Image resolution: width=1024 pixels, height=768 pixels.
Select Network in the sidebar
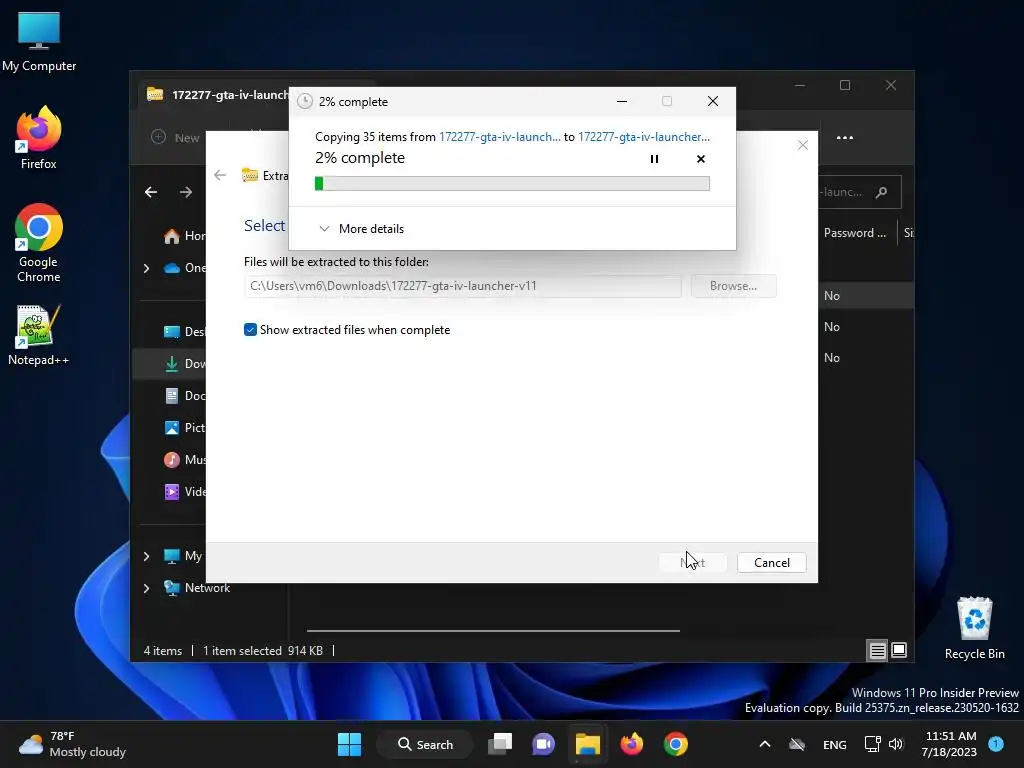197,588
